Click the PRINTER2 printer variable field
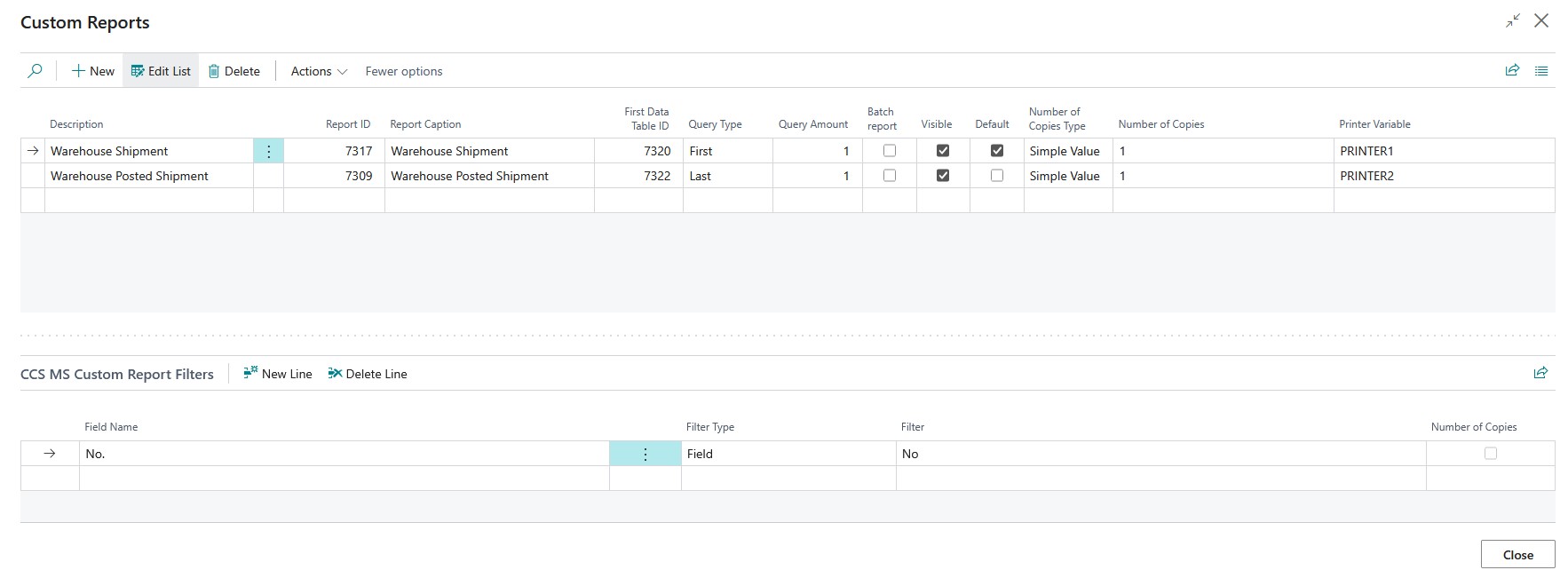 click(1443, 176)
